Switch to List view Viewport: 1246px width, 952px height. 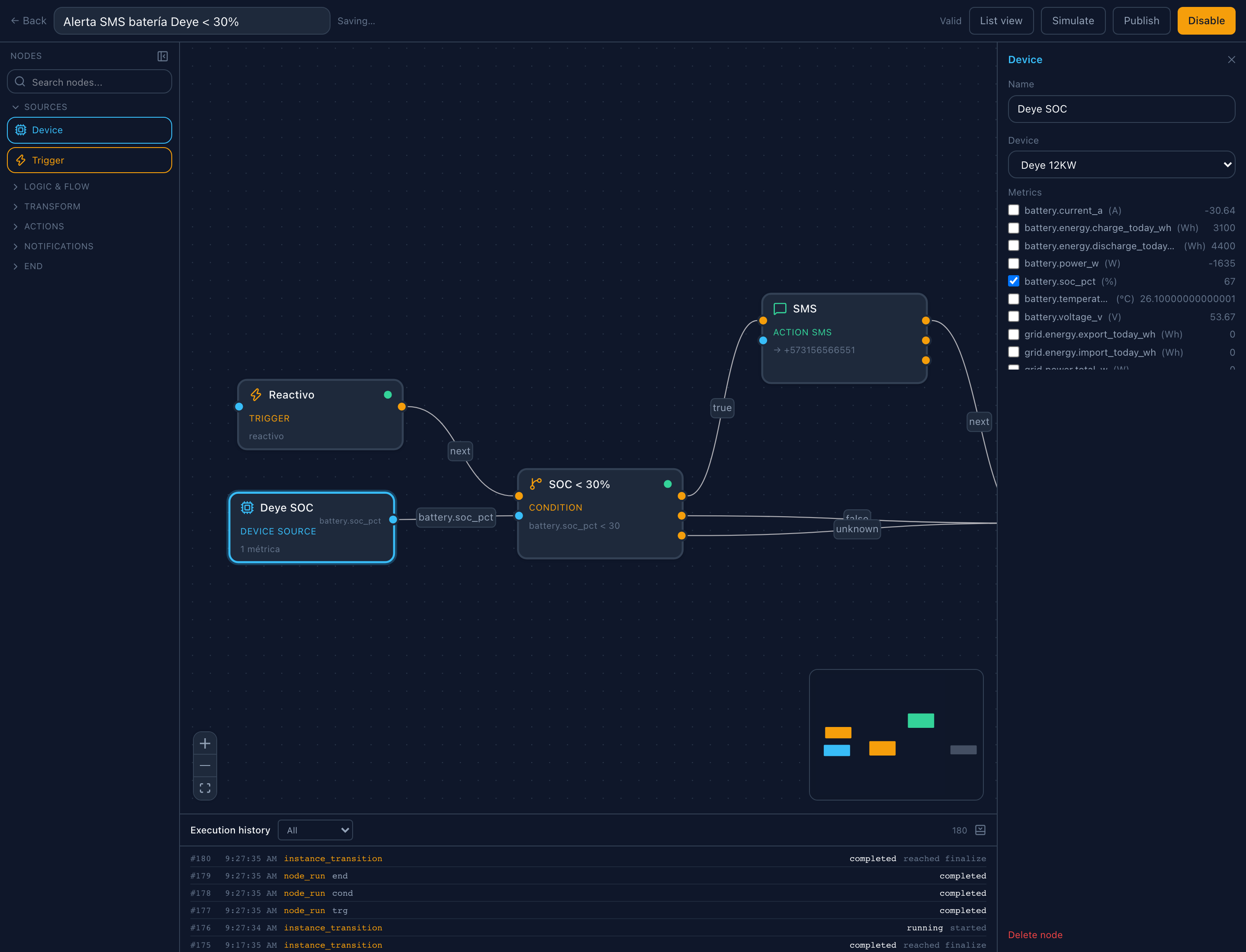click(1001, 21)
